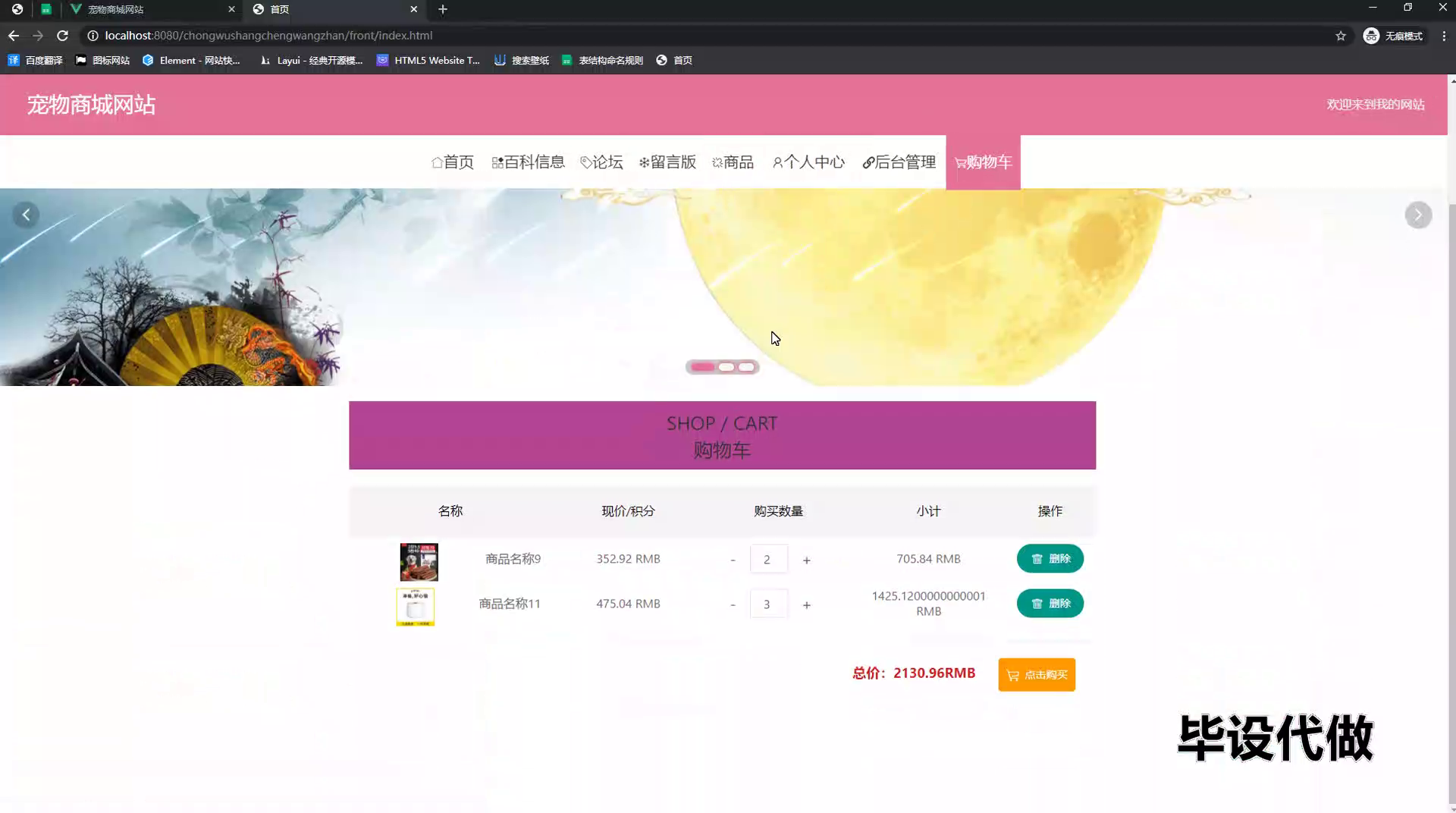Screen dimensions: 1456x813
Task: Open the 首页 bookmark in bookmarks bar
Action: point(674,61)
